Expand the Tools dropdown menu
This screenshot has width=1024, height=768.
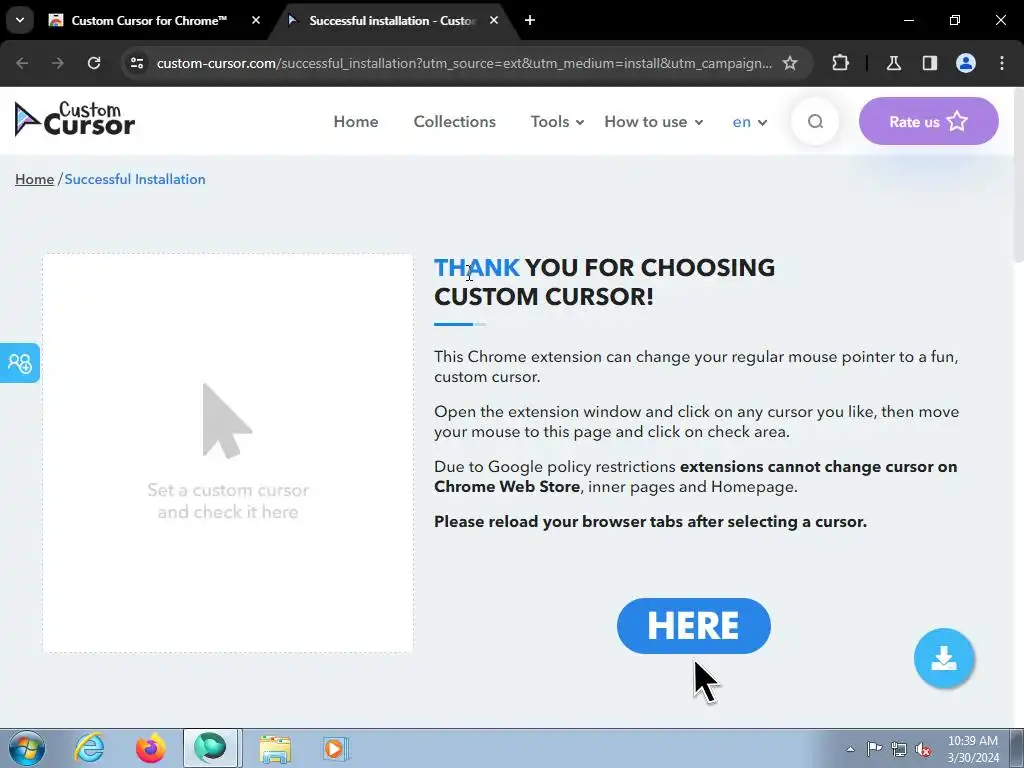557,121
